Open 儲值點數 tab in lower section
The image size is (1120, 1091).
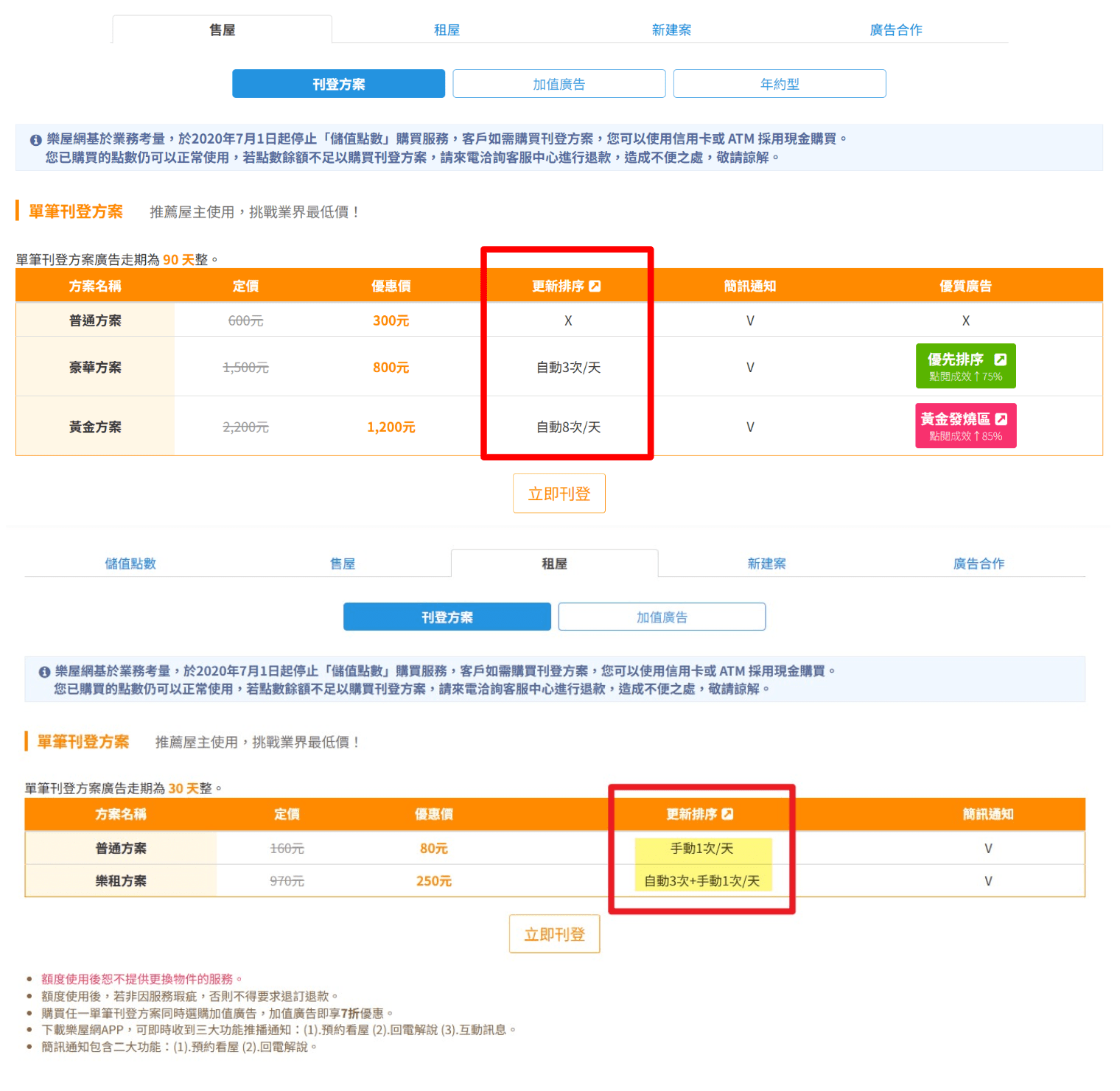[x=130, y=564]
